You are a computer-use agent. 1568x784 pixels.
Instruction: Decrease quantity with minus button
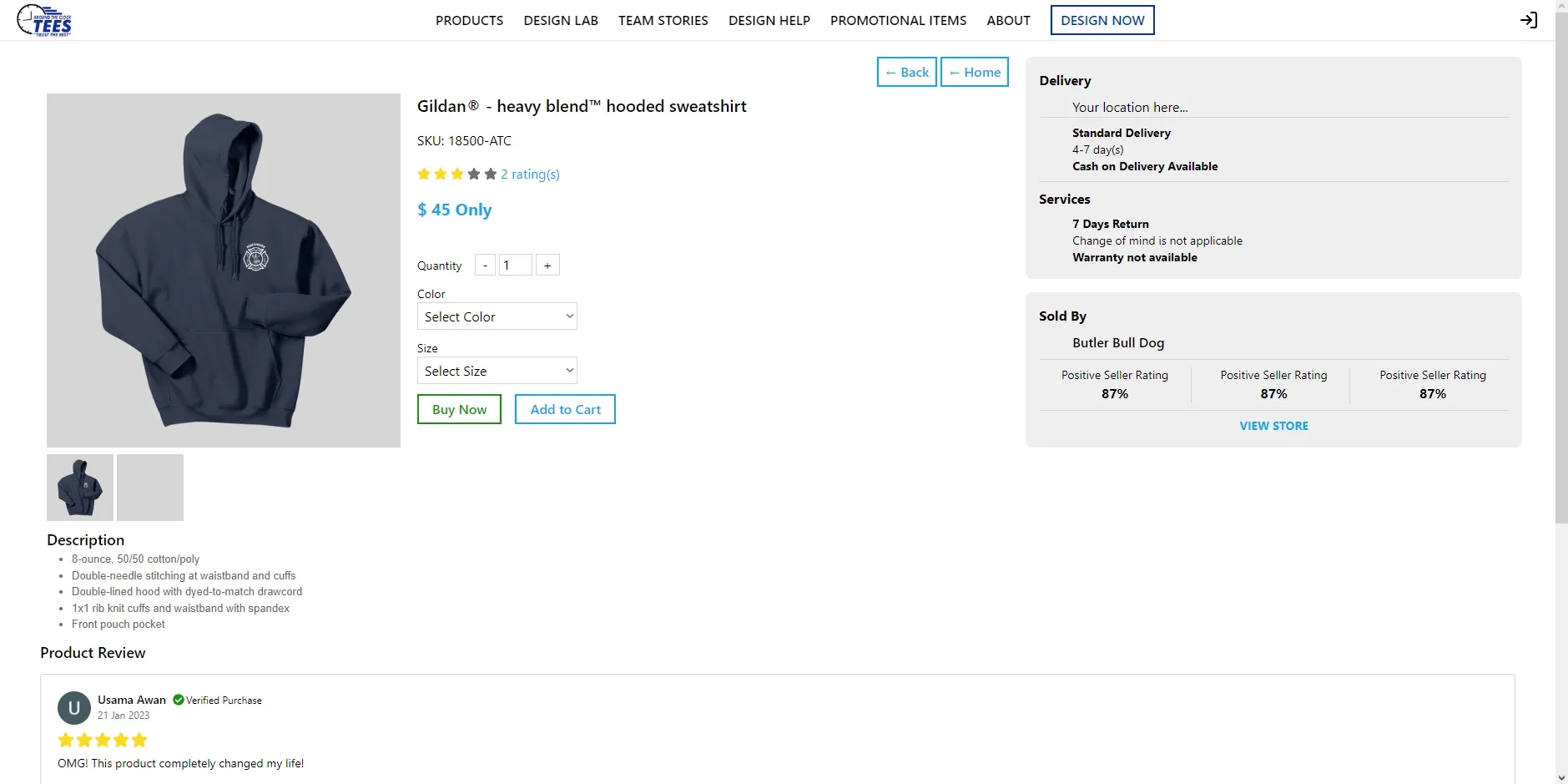click(485, 265)
